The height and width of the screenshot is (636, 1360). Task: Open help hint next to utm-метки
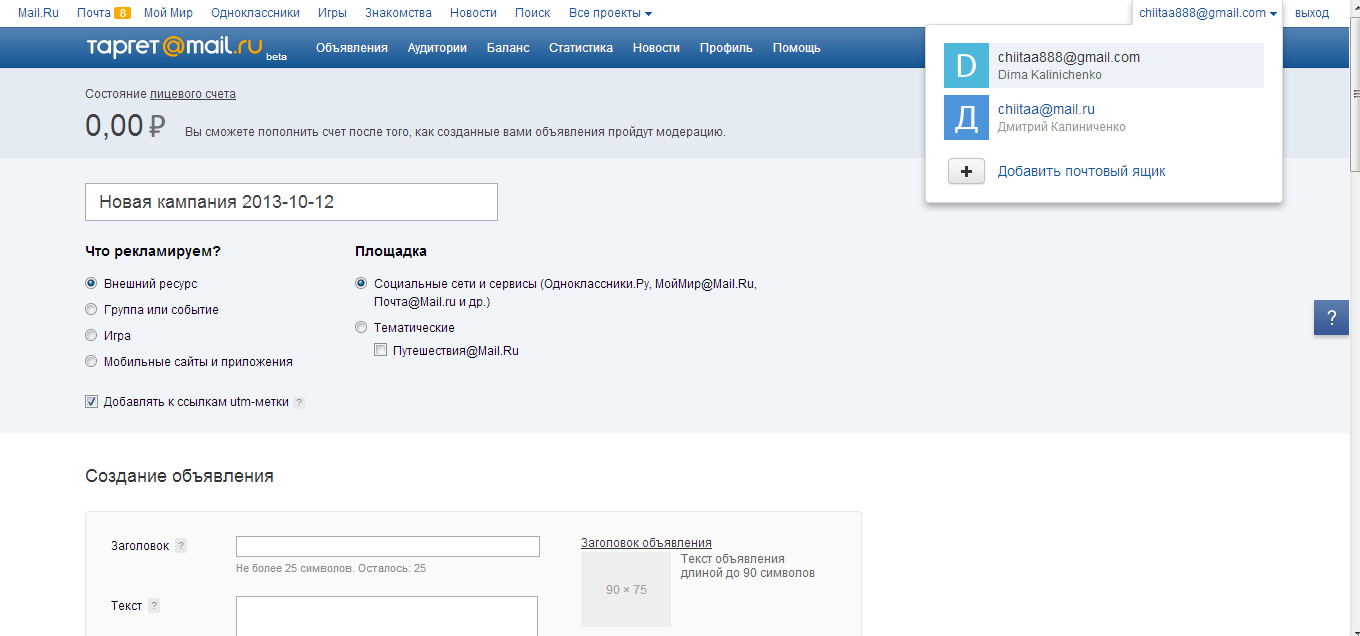click(298, 402)
